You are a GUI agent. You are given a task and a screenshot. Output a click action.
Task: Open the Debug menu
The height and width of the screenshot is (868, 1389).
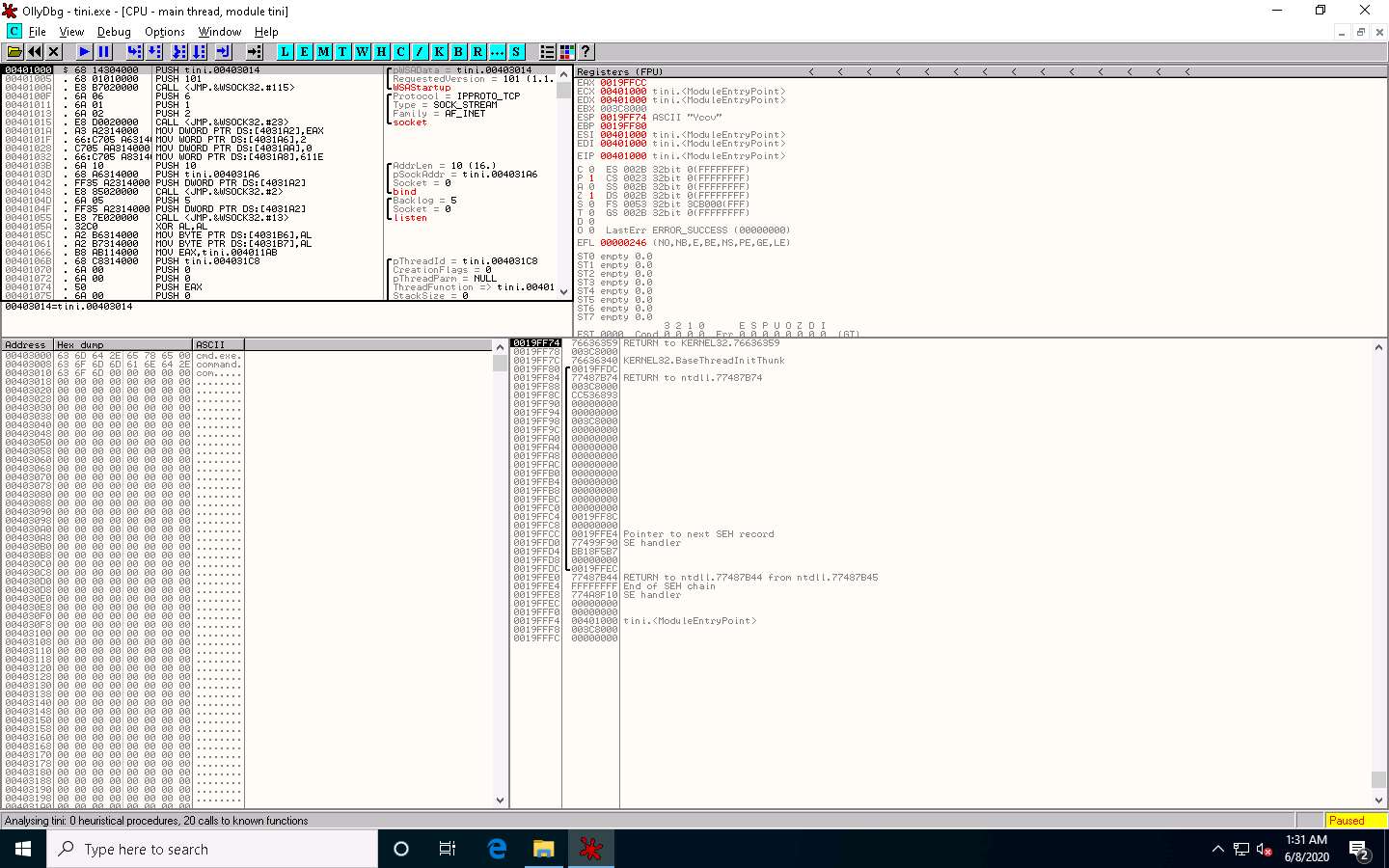point(114,32)
